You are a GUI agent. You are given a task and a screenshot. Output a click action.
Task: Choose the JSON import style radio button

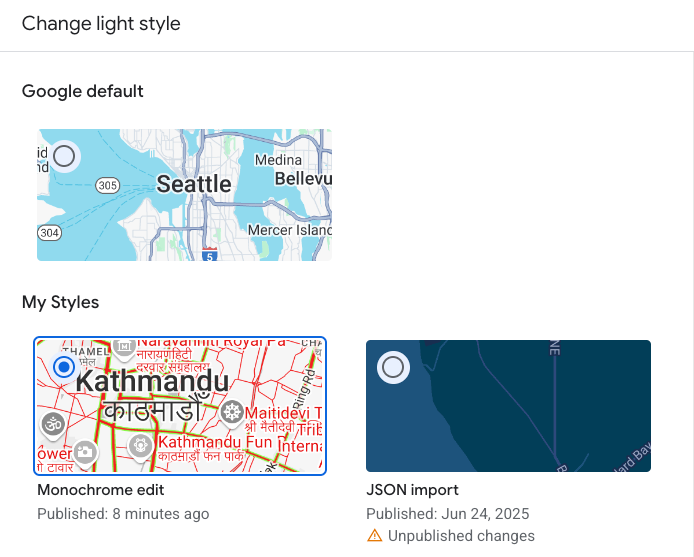[393, 367]
